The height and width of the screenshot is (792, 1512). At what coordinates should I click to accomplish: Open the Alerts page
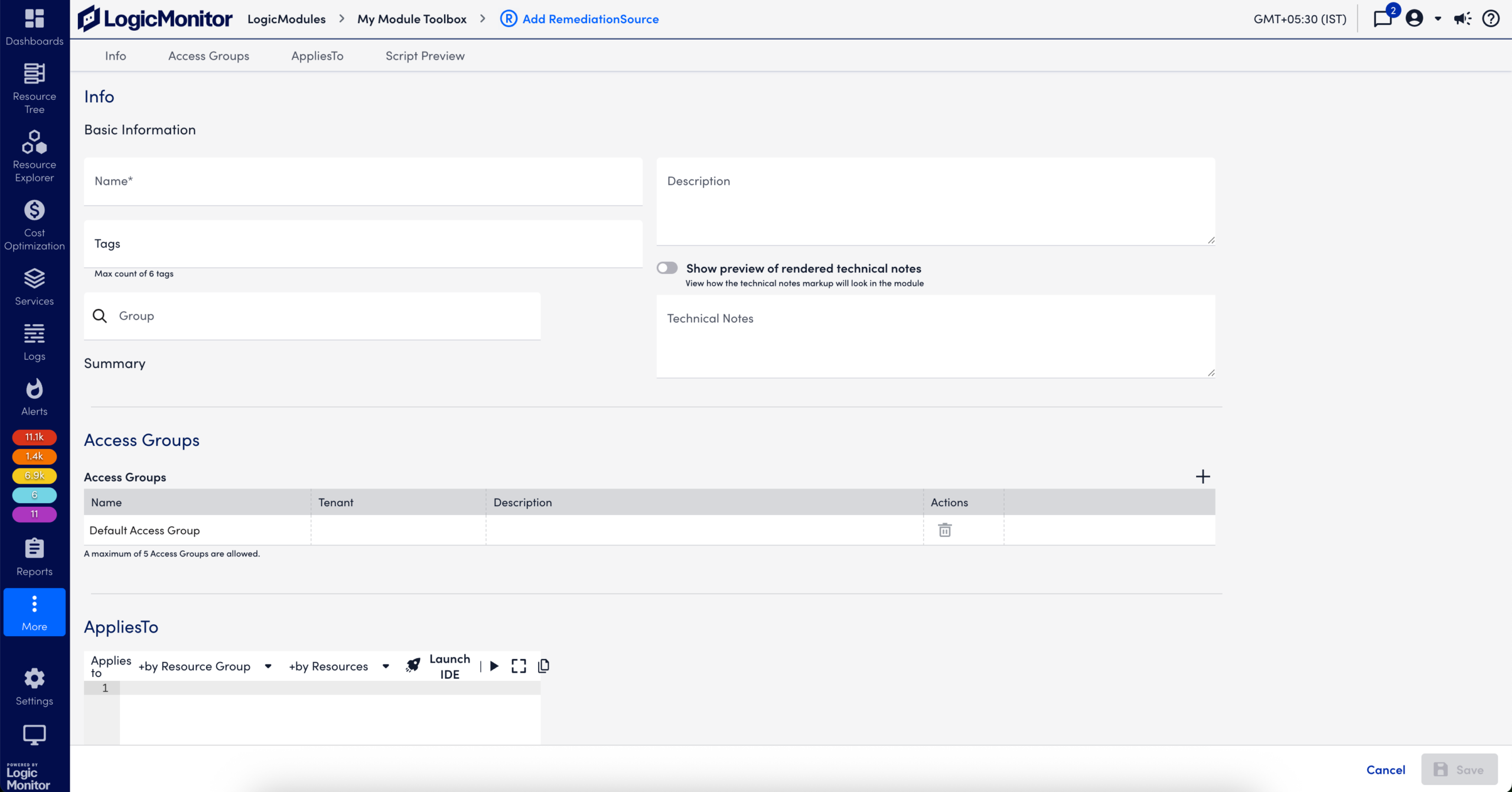coord(34,397)
